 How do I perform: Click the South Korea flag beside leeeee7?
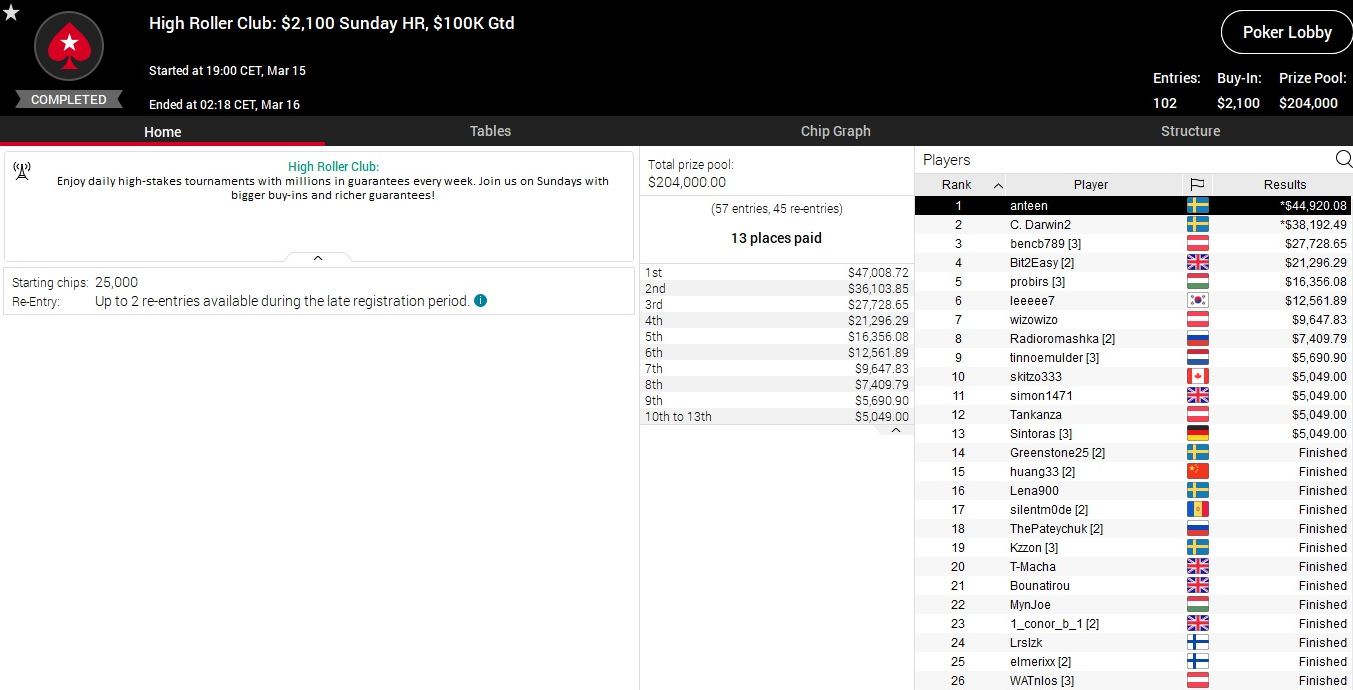point(1196,301)
